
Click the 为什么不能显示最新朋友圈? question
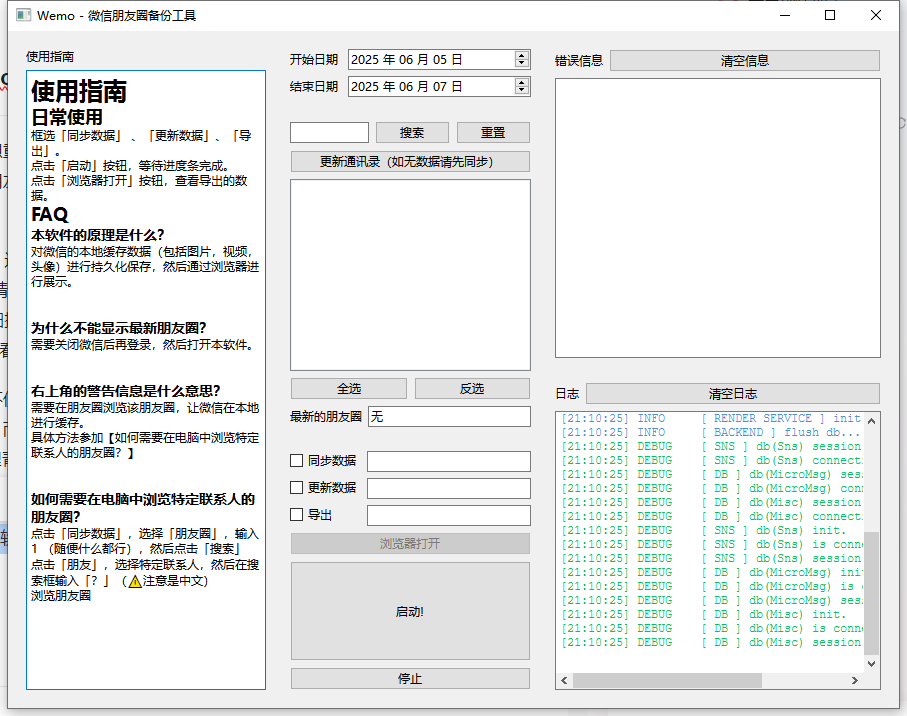pyautogui.click(x=119, y=329)
